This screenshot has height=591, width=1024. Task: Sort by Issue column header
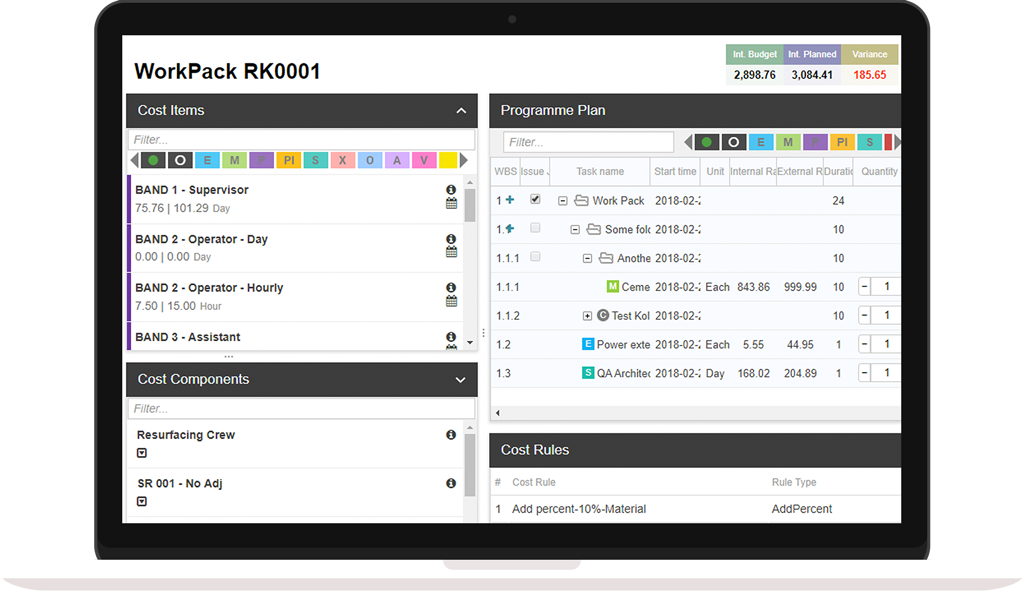[534, 172]
